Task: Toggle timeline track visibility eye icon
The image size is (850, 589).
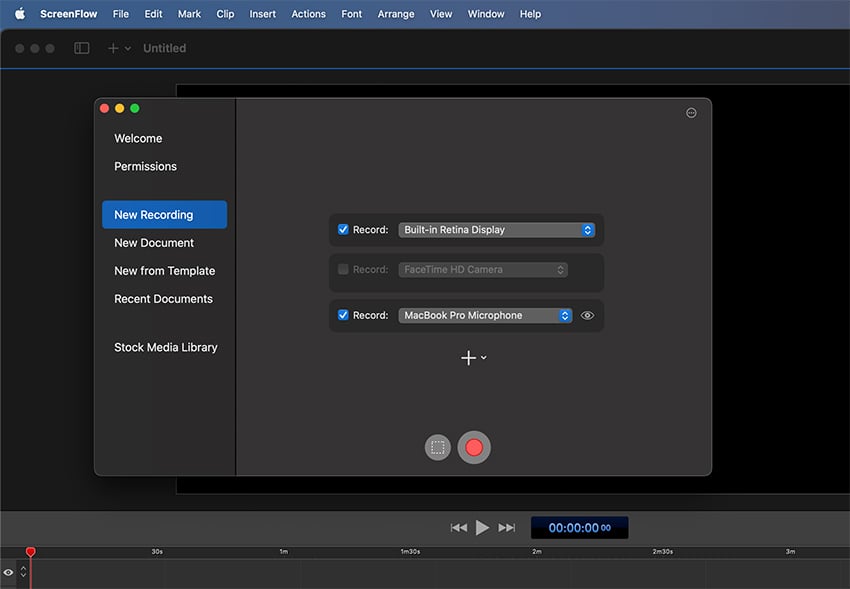Action: click(x=8, y=572)
